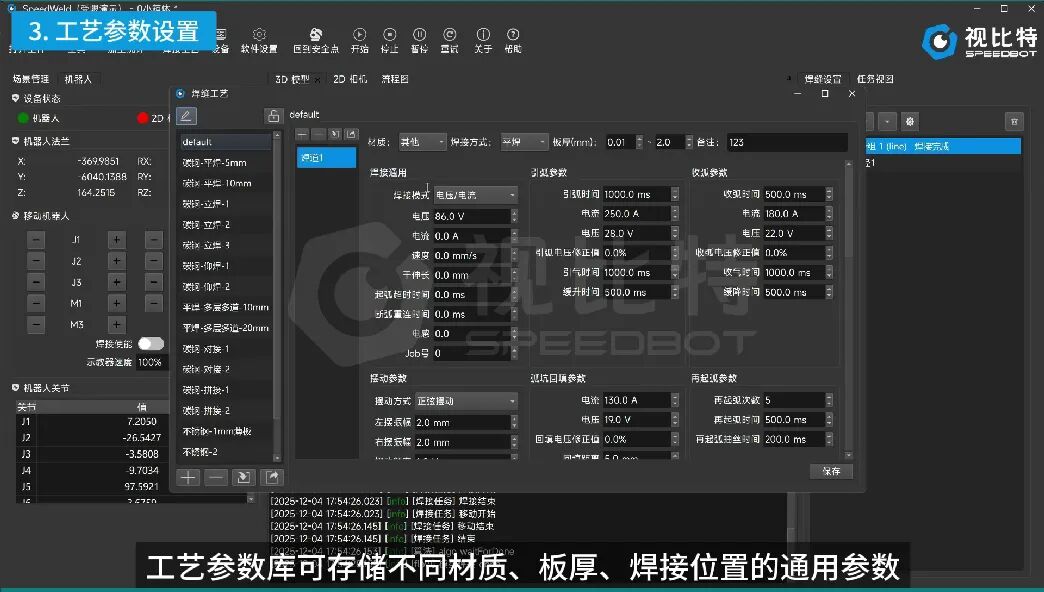Open the 2D 相机 tab

[x=350, y=79]
